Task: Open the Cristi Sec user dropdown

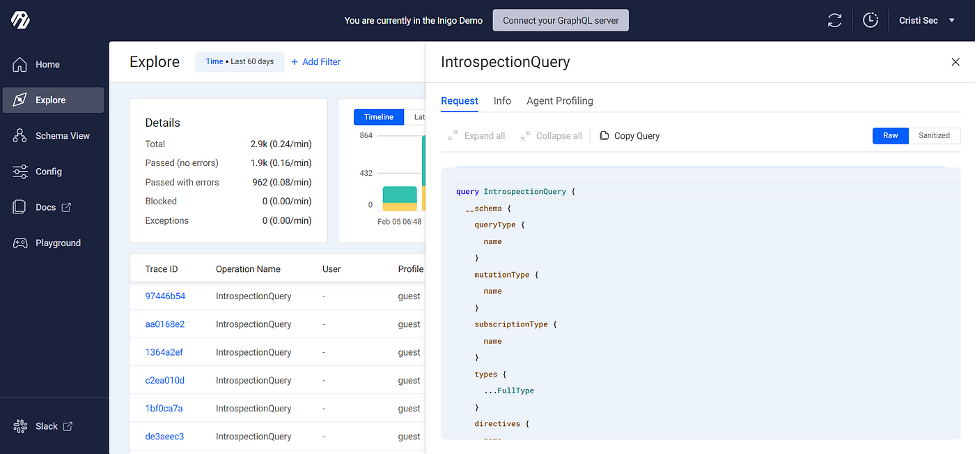Action: click(x=924, y=20)
